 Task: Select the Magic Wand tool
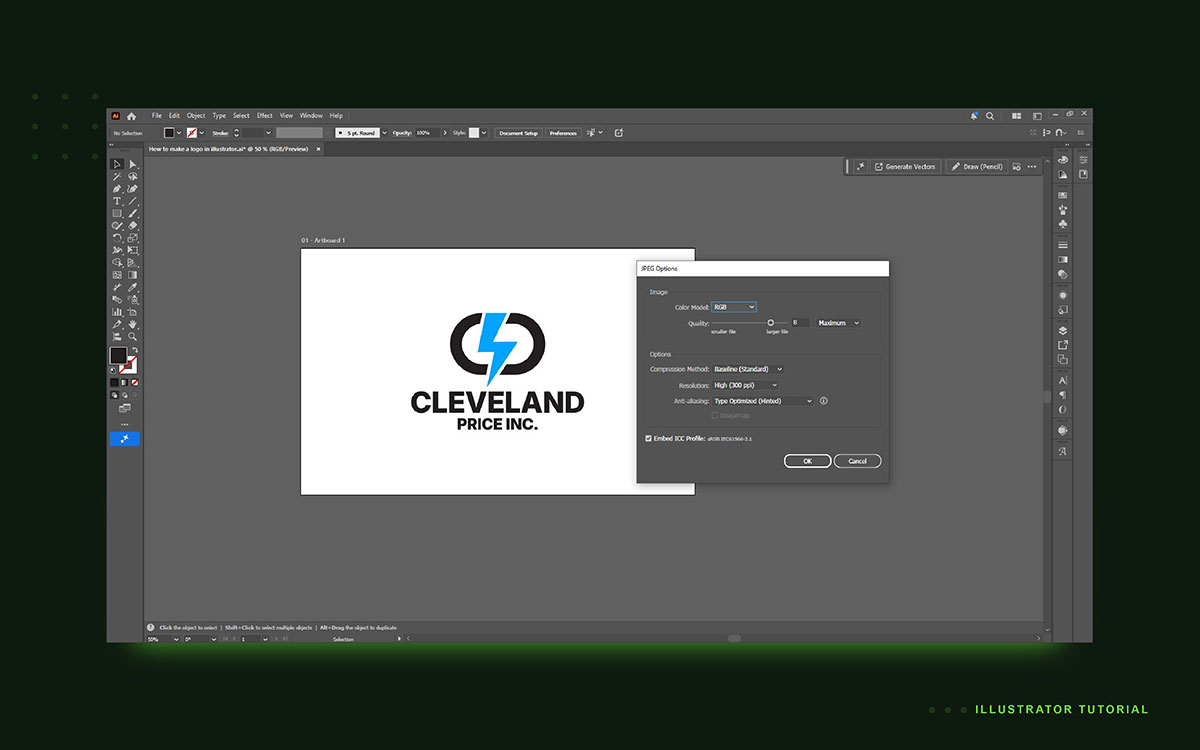117,177
